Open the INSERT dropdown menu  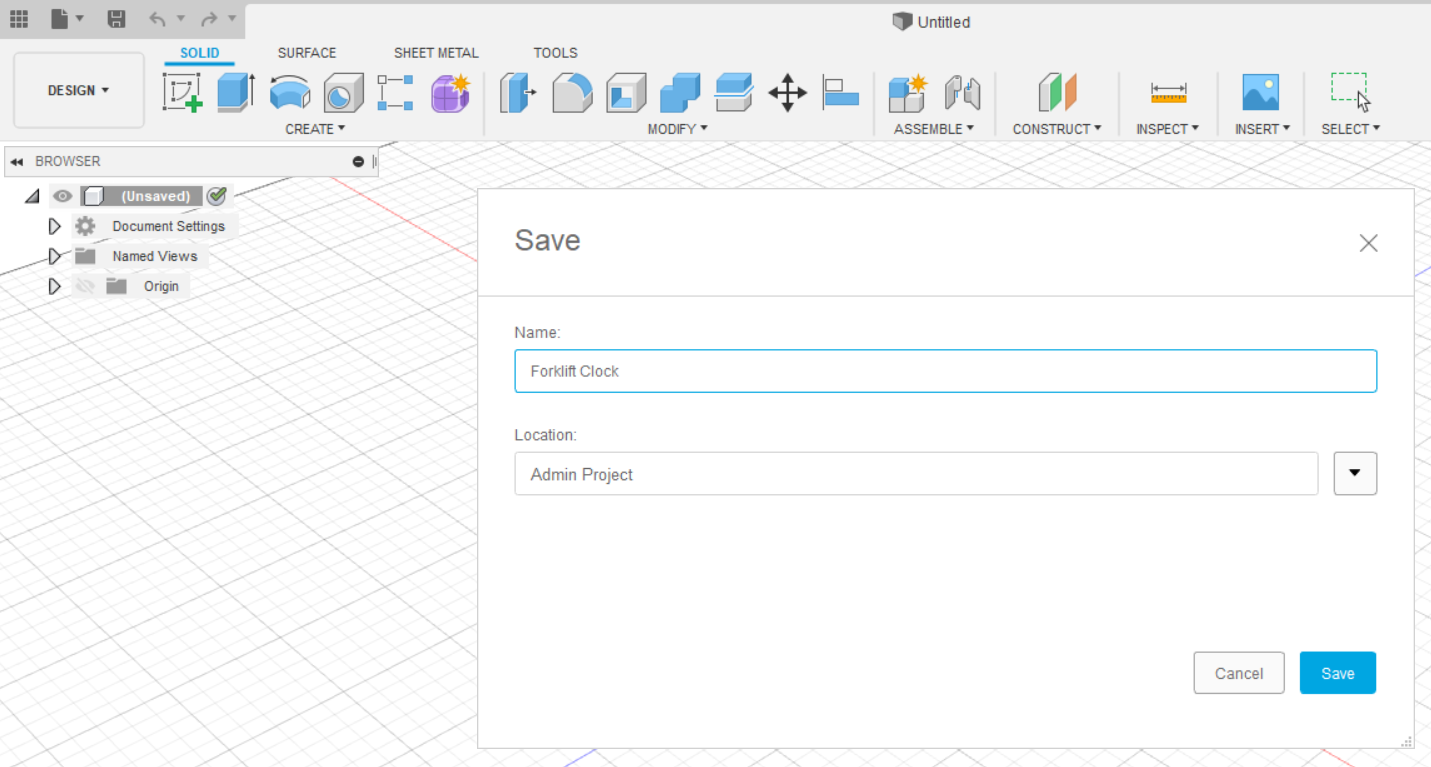(1262, 129)
